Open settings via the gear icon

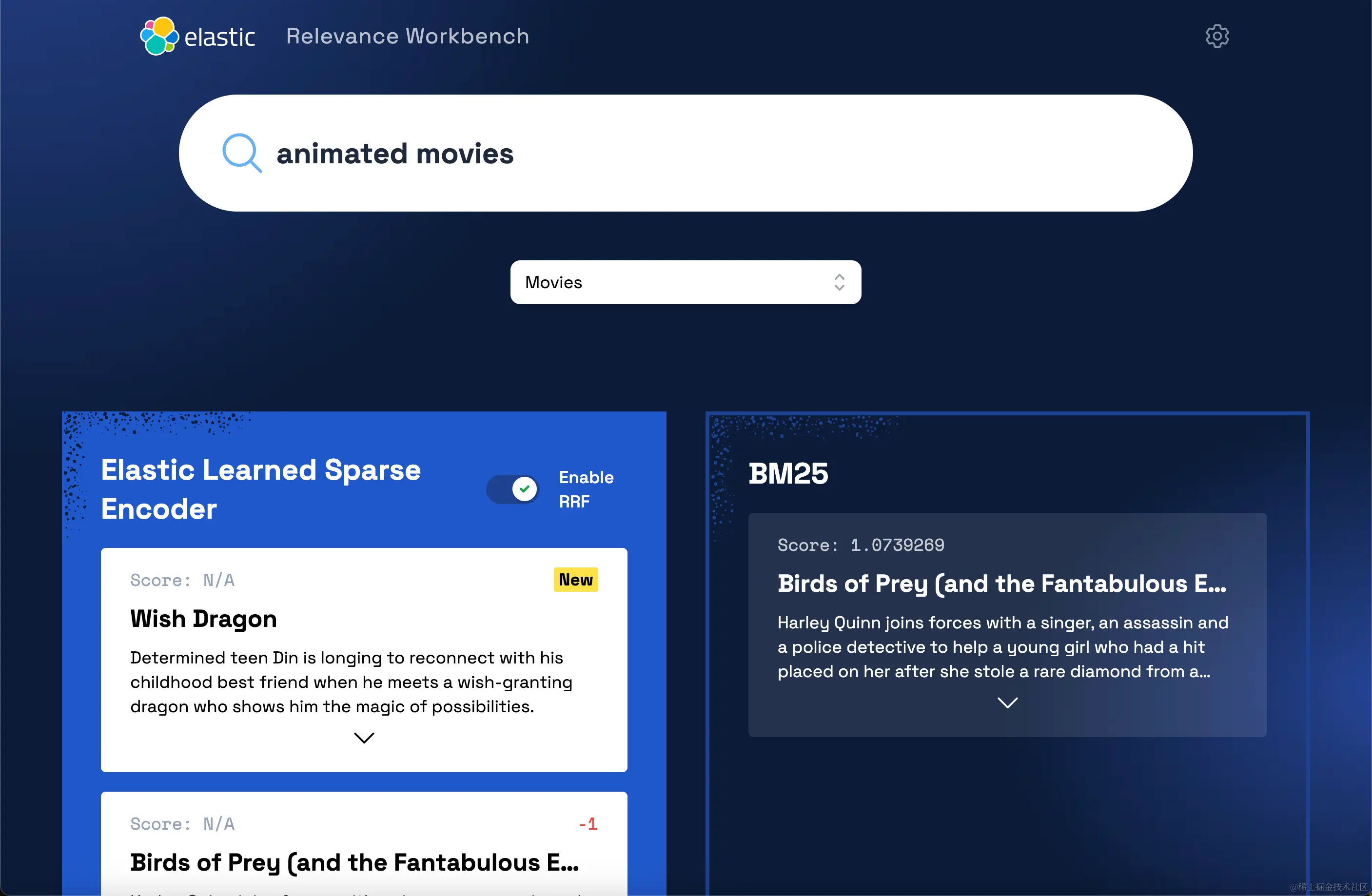1216,36
